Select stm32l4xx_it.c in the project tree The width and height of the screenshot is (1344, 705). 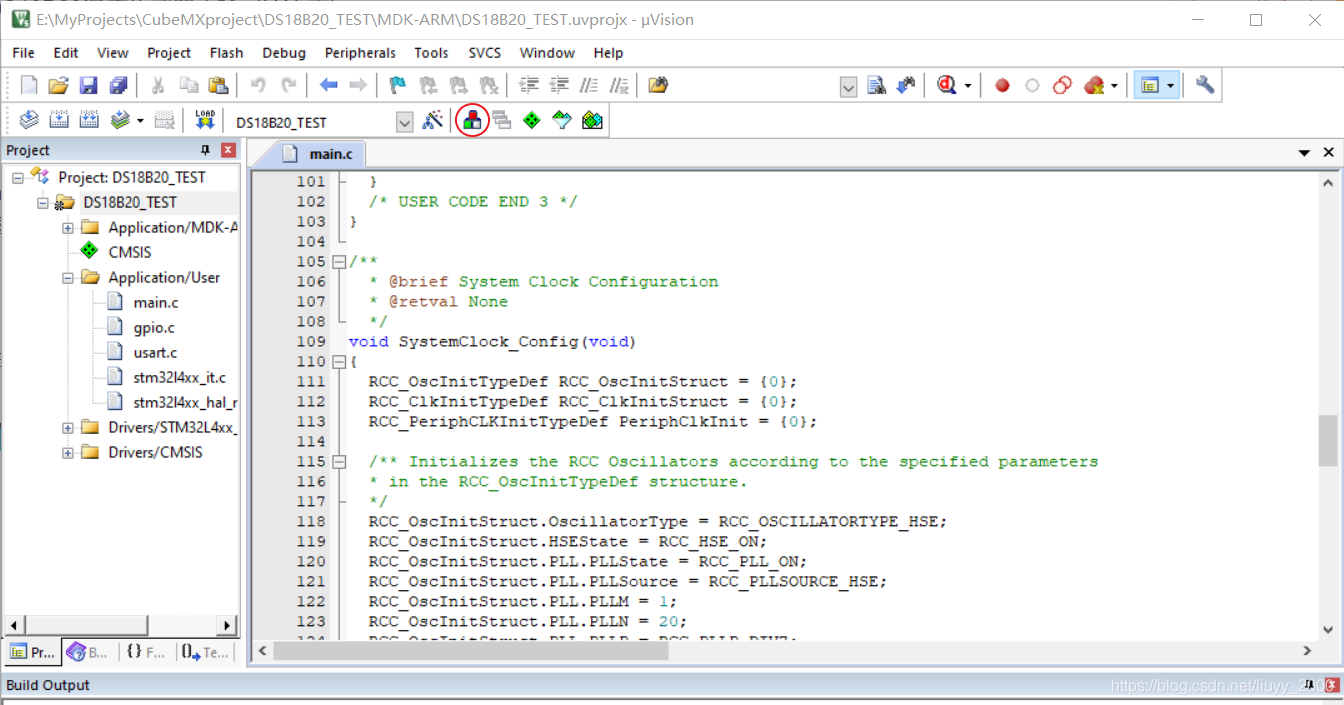179,377
